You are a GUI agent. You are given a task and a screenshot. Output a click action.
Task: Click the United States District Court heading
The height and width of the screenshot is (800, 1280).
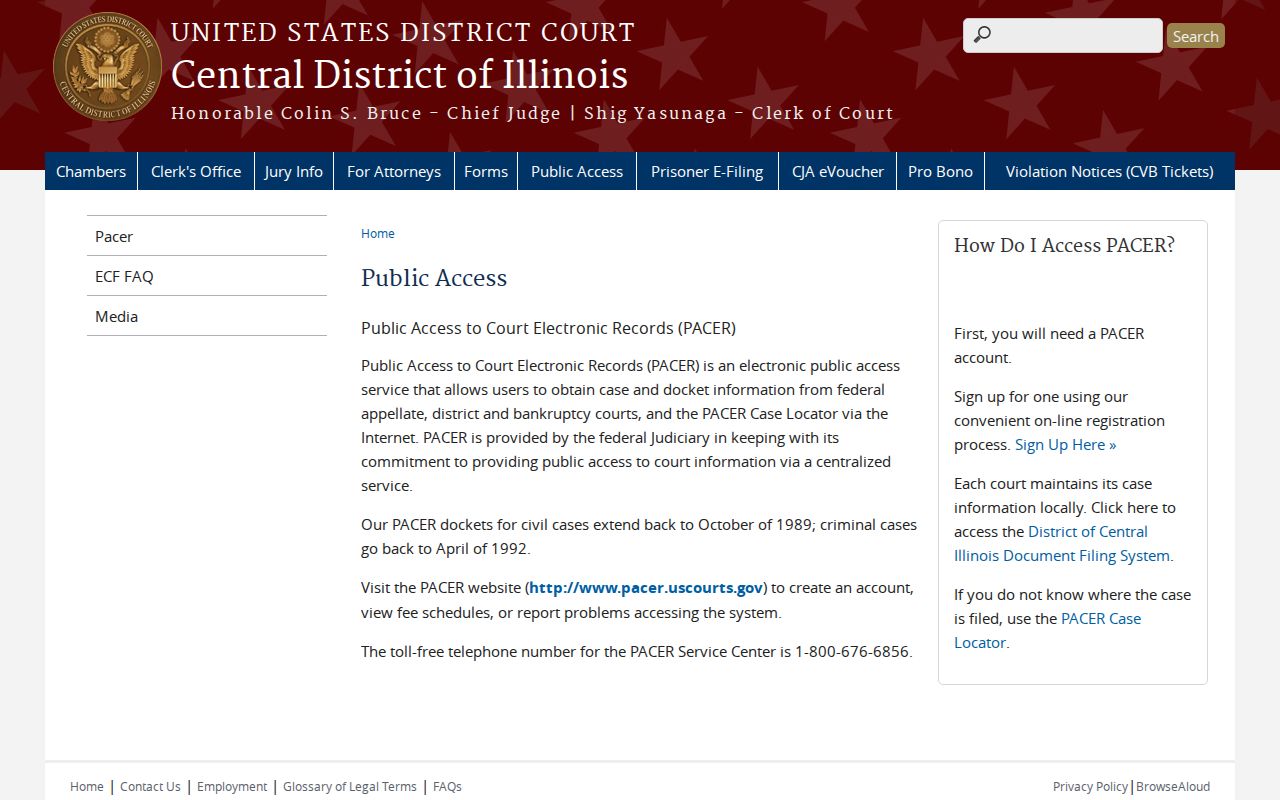403,32
